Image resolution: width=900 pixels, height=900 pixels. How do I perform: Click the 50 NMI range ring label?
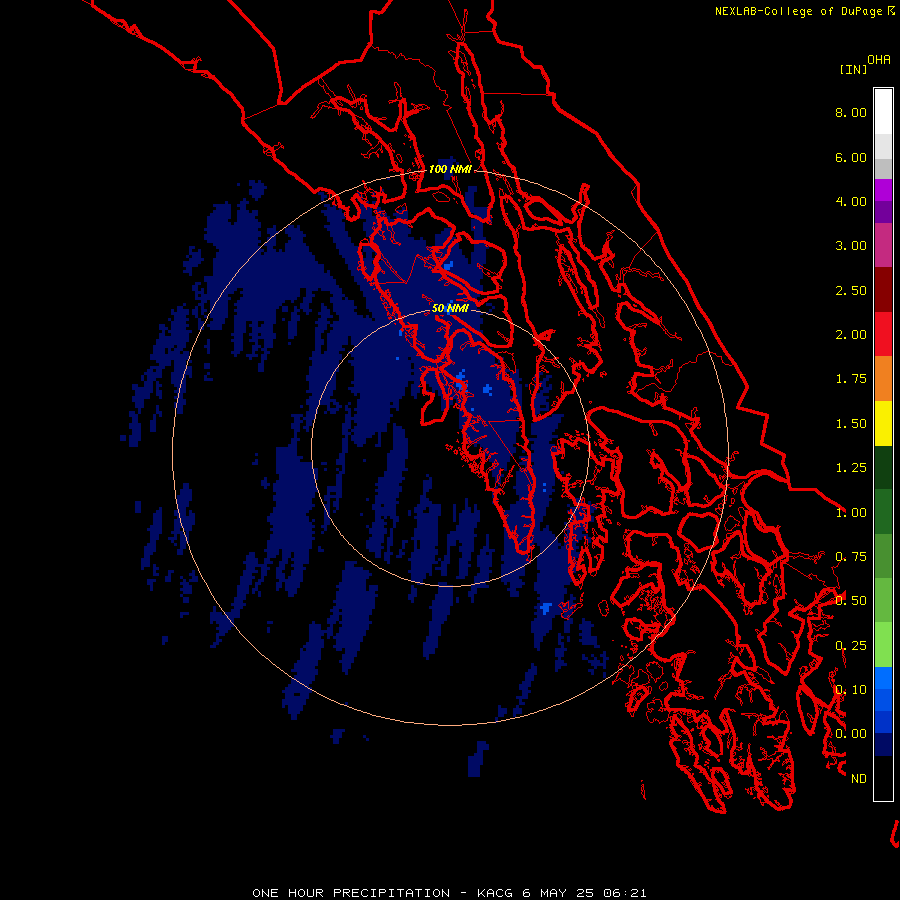click(450, 308)
